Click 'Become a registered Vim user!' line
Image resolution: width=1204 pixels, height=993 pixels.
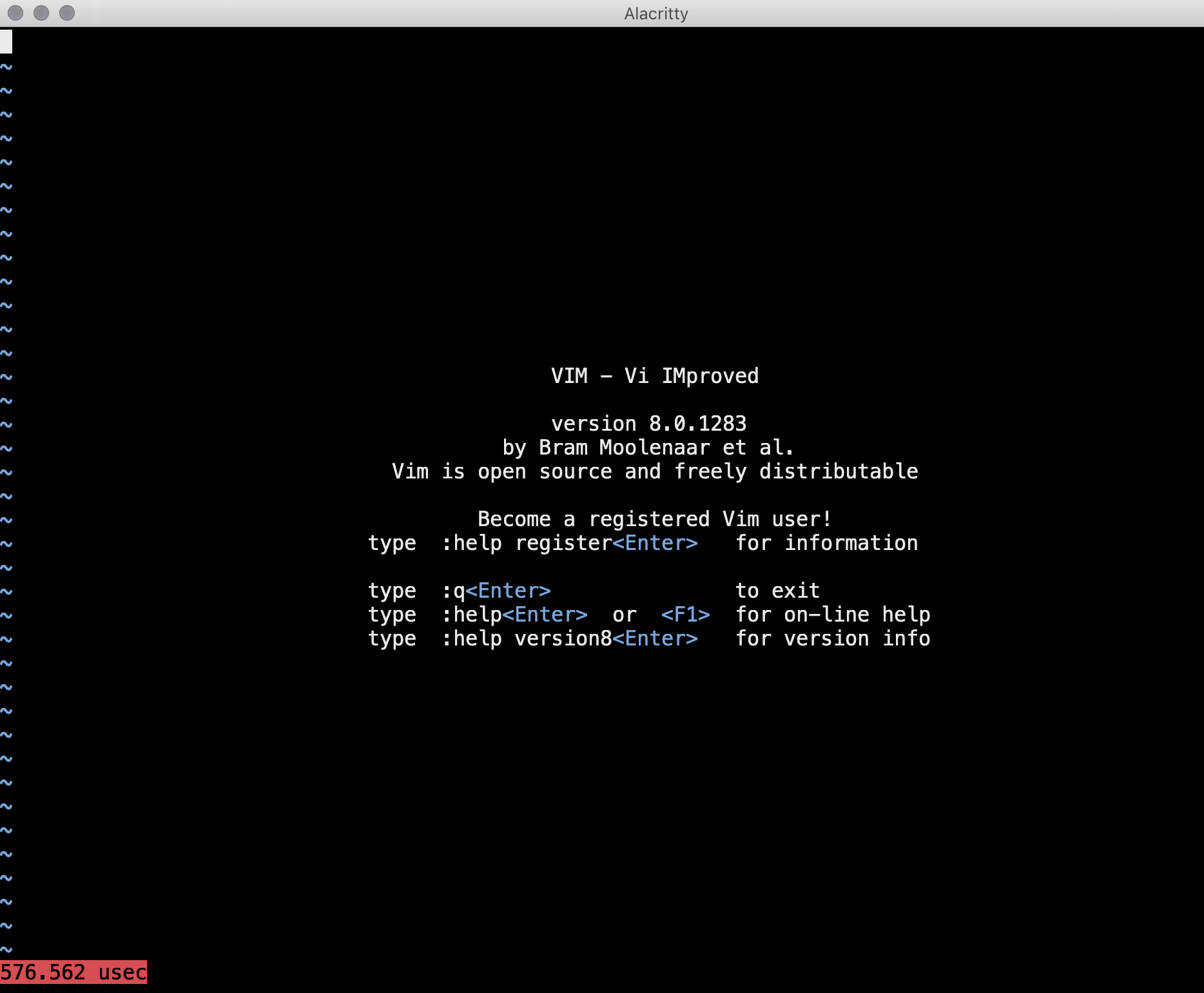point(655,519)
